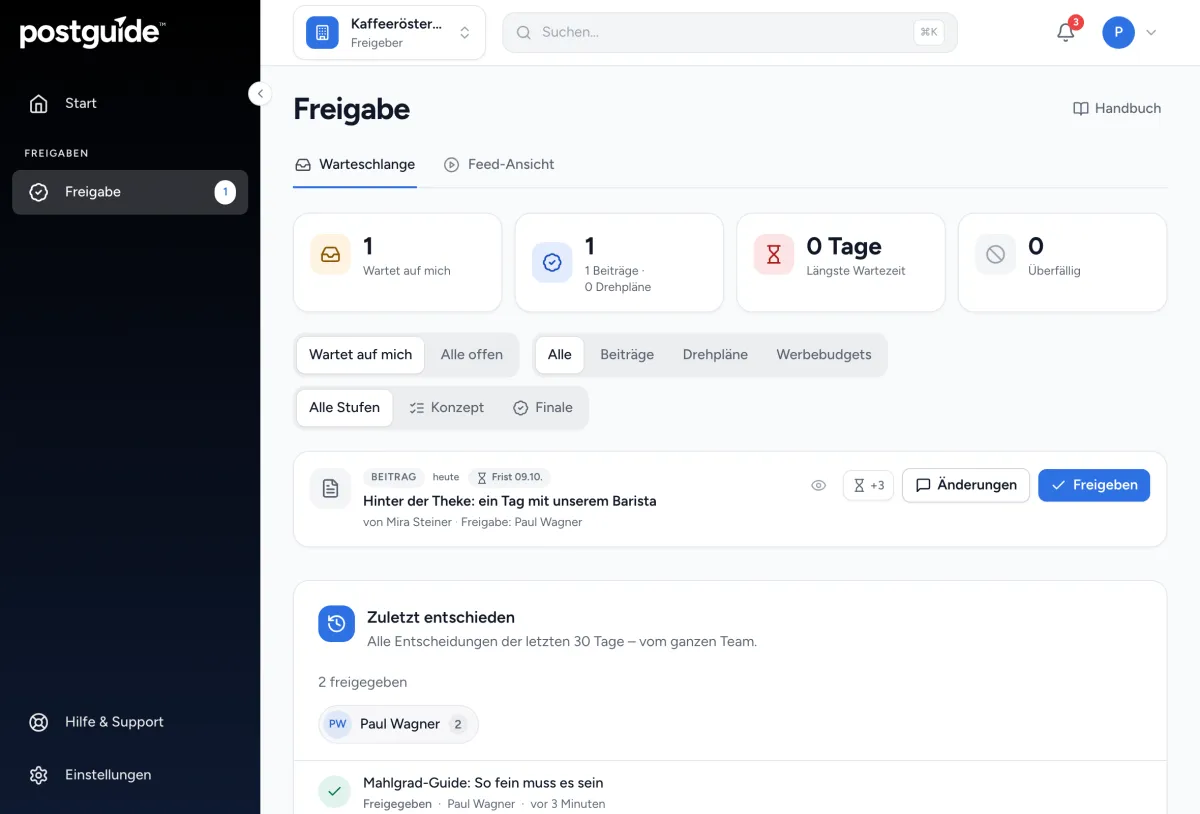The width and height of the screenshot is (1200, 814).
Task: Open the Kaffeeröster workspace switcher
Action: click(390, 32)
